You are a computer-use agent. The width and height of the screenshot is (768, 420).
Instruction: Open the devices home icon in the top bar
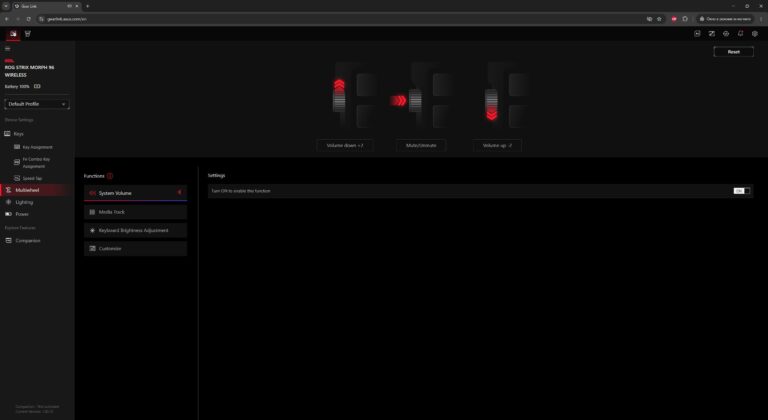13,34
